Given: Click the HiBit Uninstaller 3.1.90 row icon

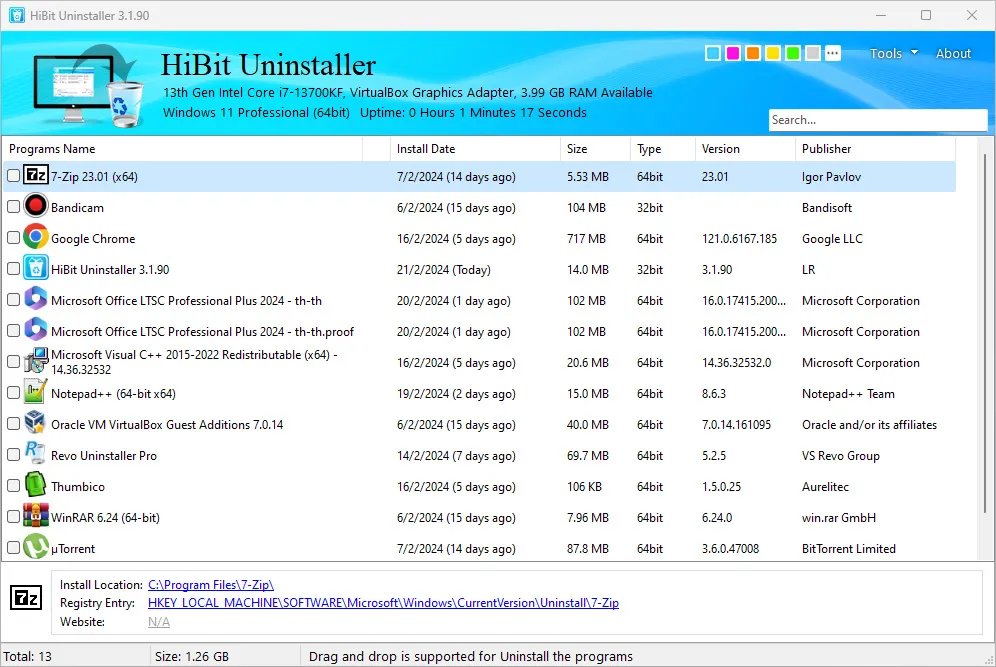Looking at the screenshot, I should pos(36,268).
